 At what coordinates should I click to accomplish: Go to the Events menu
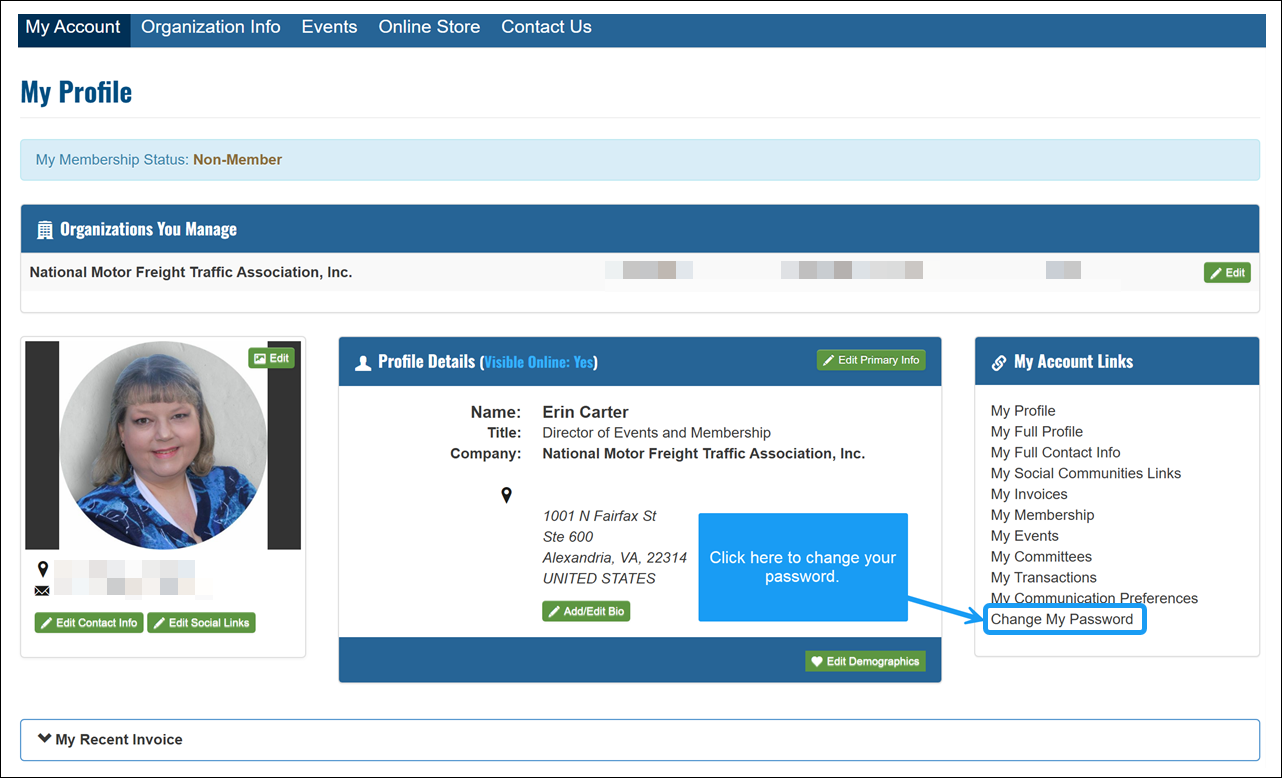tap(329, 28)
